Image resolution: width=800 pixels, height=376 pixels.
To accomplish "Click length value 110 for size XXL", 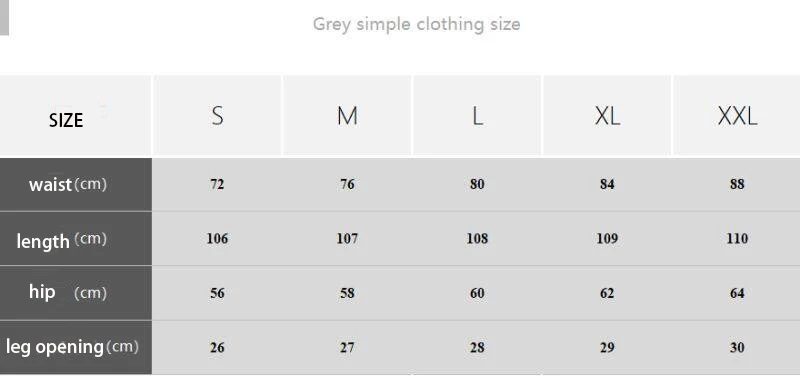I will click(737, 239).
